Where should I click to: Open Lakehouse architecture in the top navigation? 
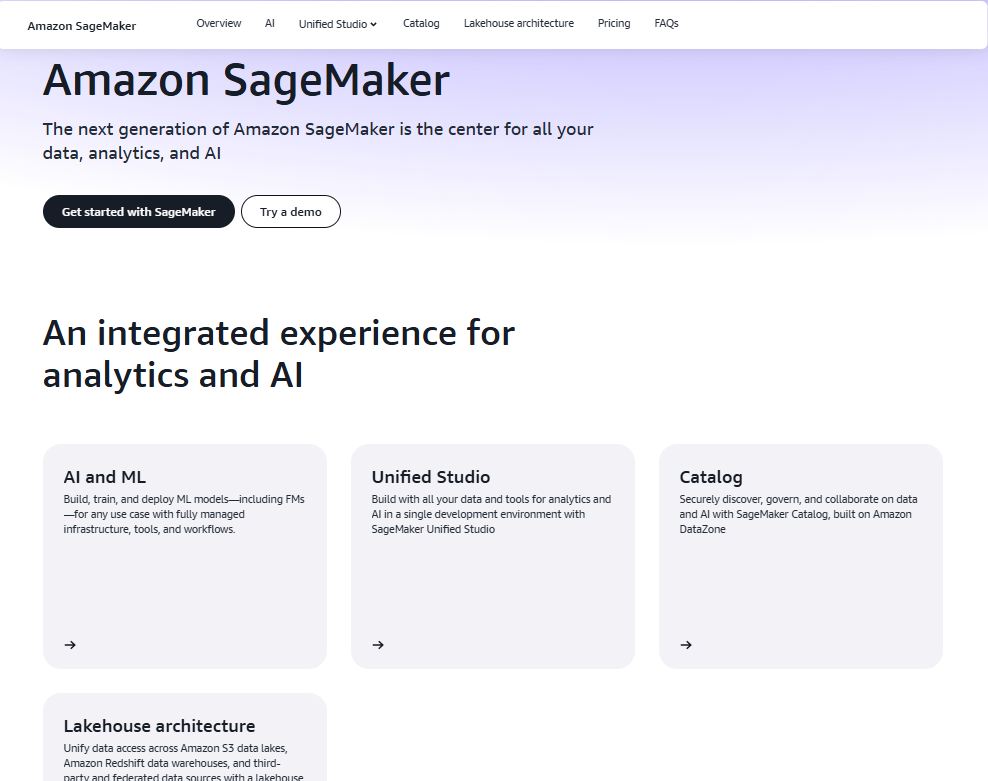pos(519,23)
